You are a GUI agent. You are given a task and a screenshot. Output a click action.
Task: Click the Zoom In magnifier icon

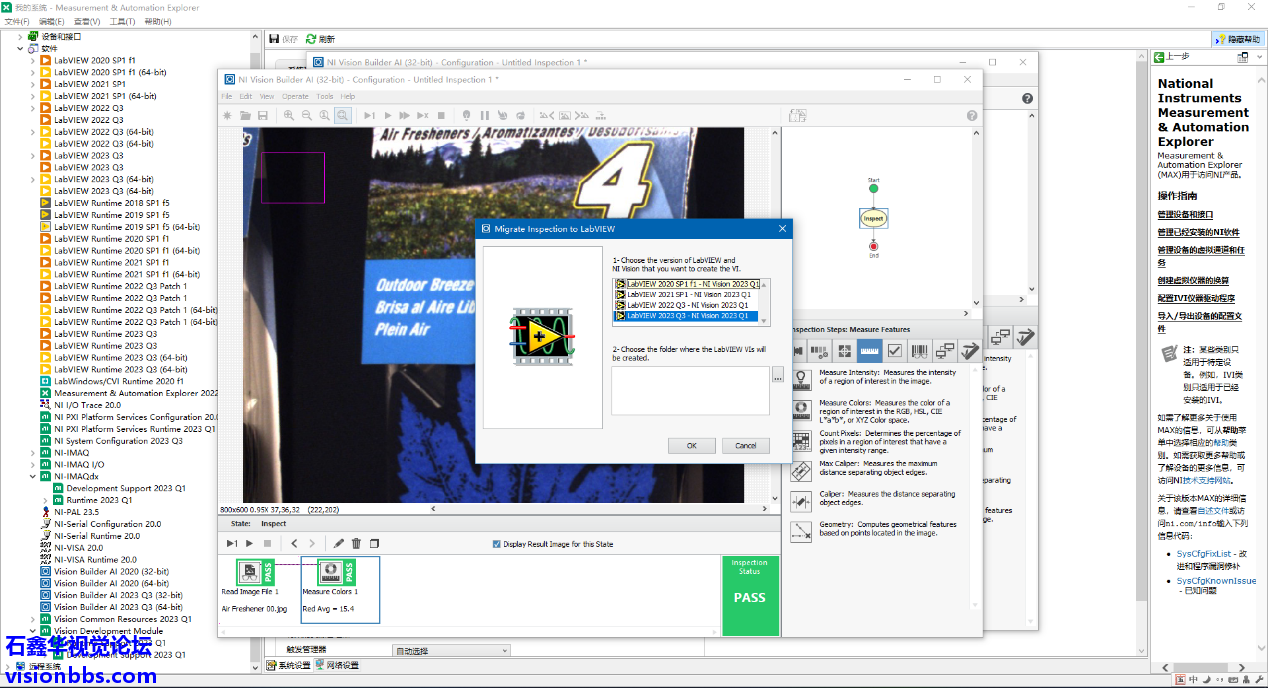point(289,116)
